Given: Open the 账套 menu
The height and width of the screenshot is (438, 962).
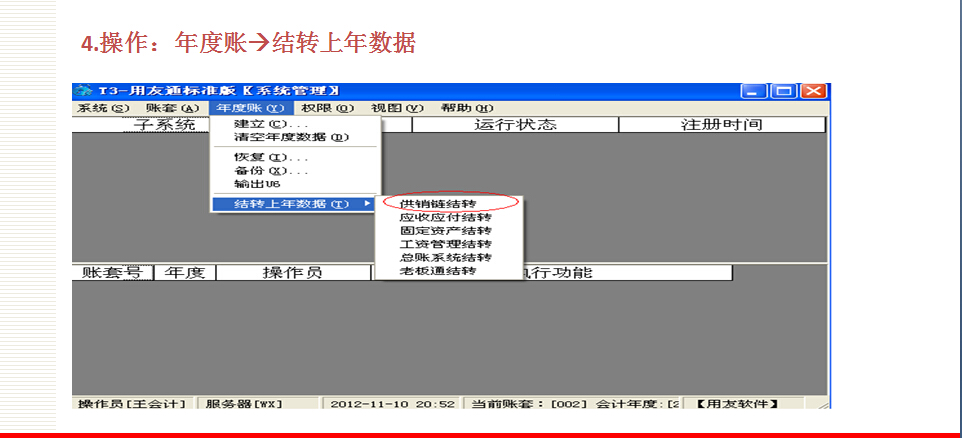Looking at the screenshot, I should [x=172, y=108].
